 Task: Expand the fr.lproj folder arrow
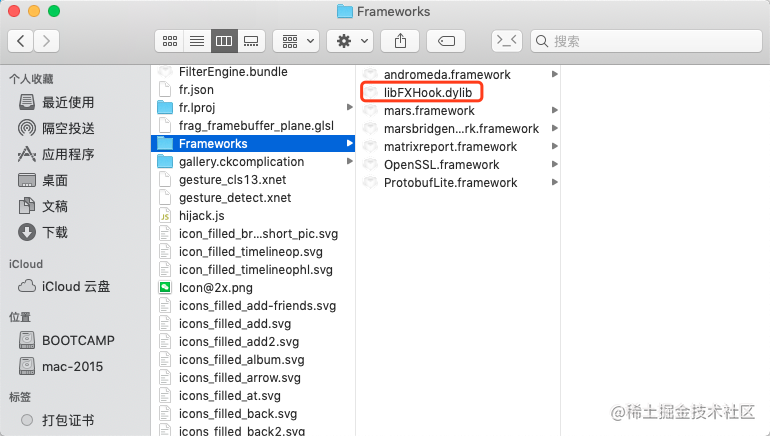tap(350, 107)
